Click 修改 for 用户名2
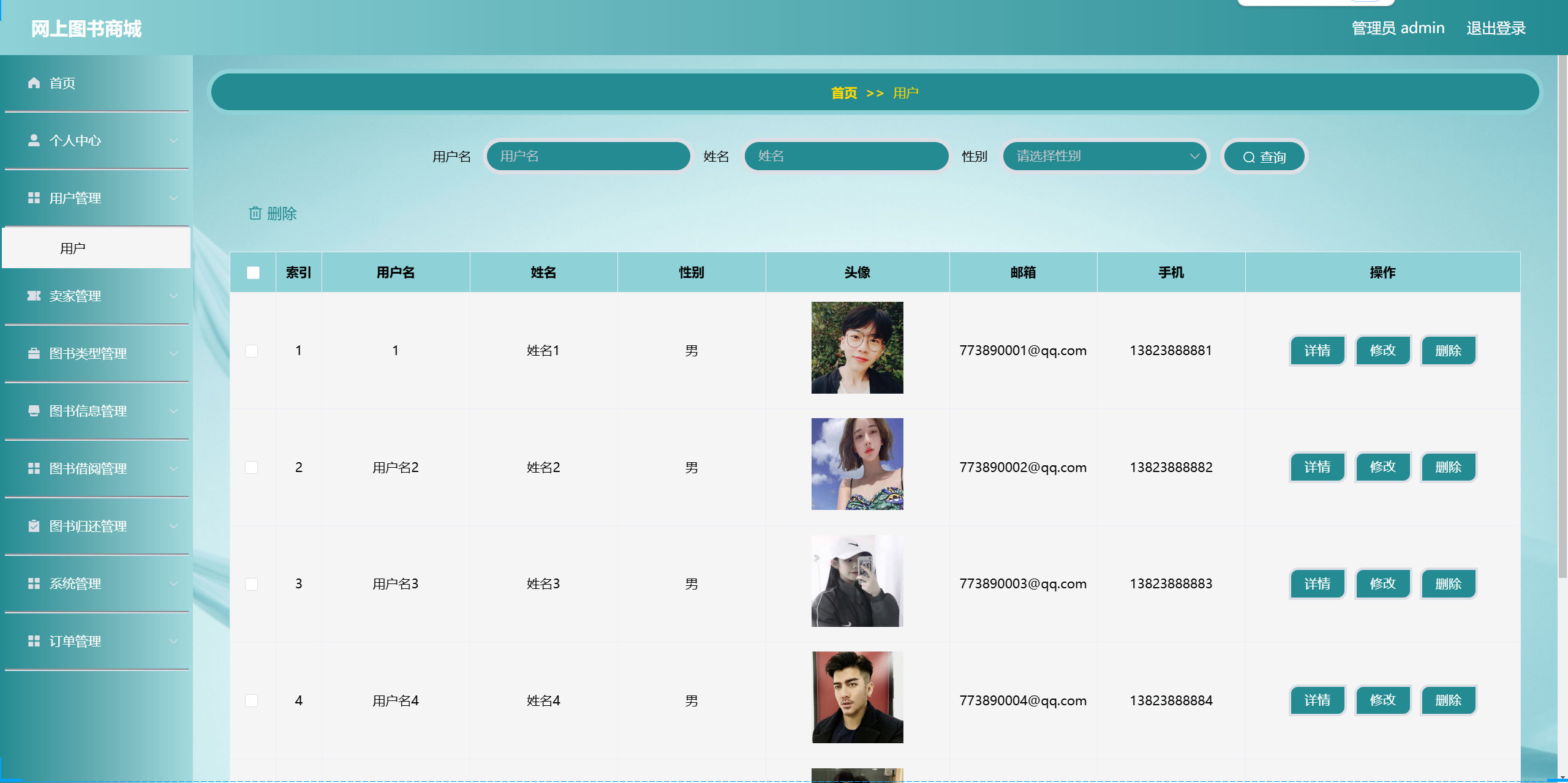 coord(1383,467)
